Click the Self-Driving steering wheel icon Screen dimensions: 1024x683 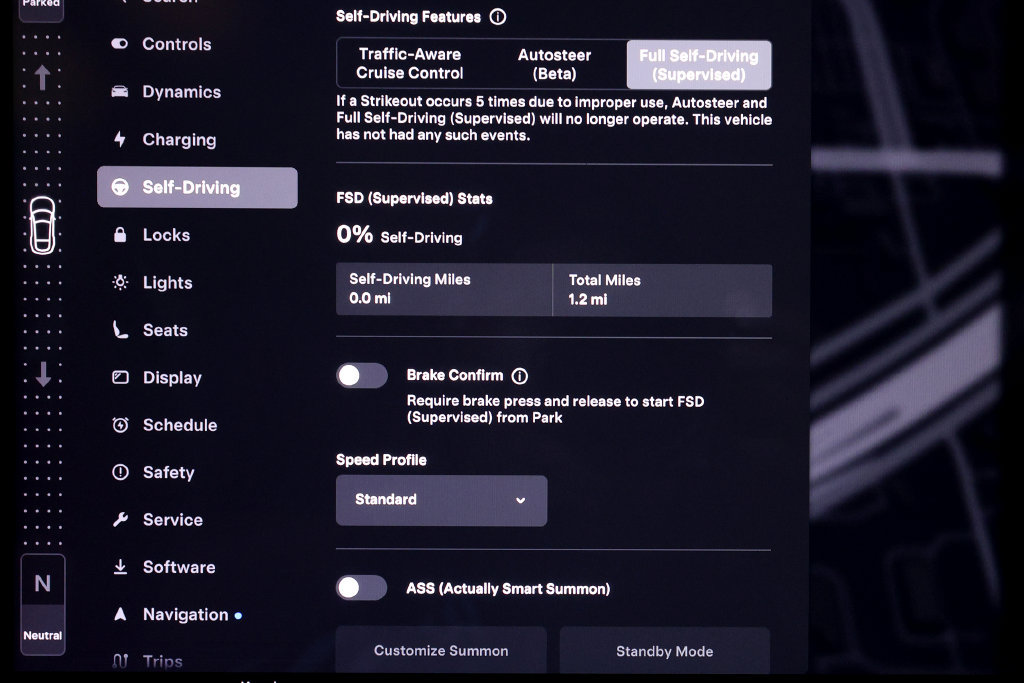click(120, 187)
